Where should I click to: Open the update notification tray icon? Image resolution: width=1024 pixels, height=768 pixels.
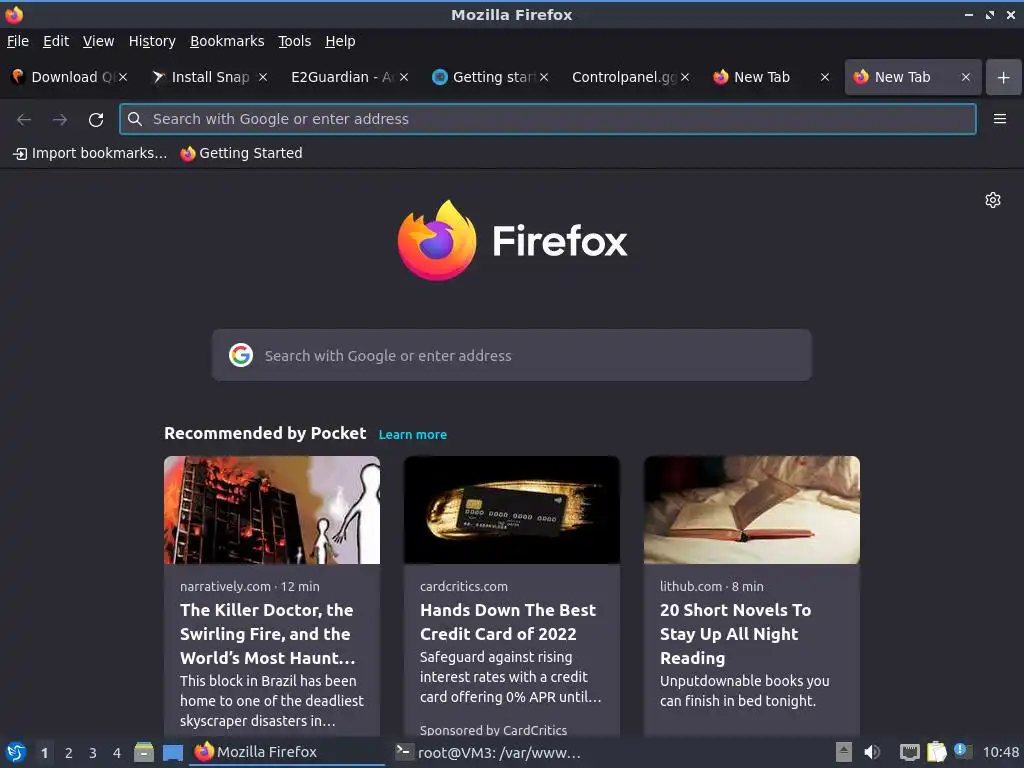pyautogui.click(x=963, y=751)
